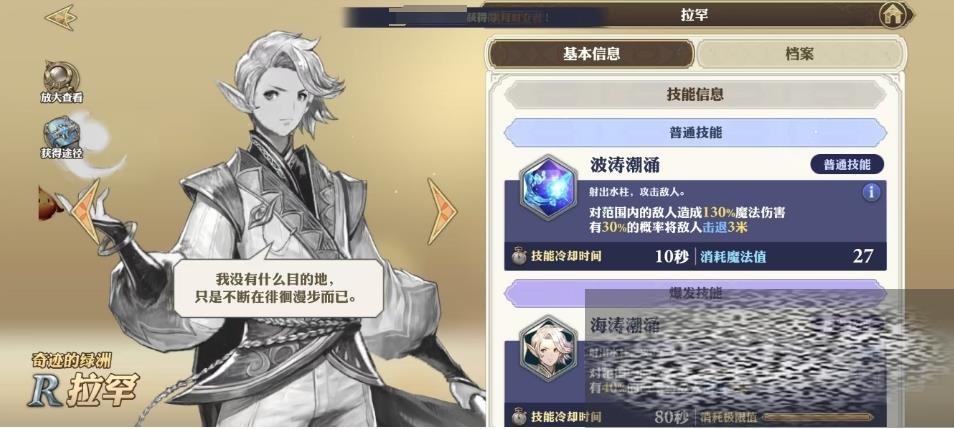Tap the 海涛潮涌 portrait skill icon
The height and width of the screenshot is (429, 954).
tap(548, 347)
